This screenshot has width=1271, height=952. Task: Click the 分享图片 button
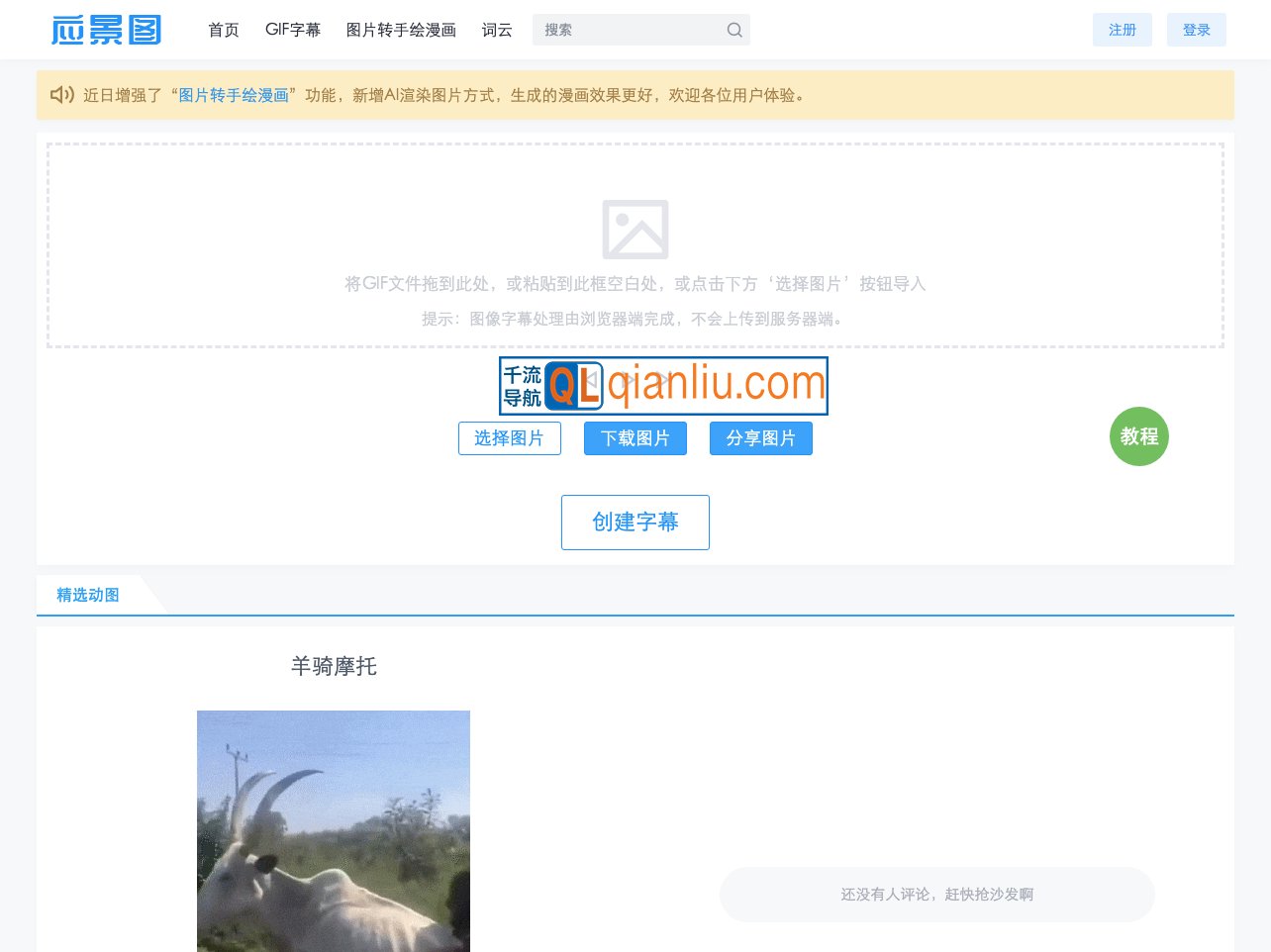761,438
